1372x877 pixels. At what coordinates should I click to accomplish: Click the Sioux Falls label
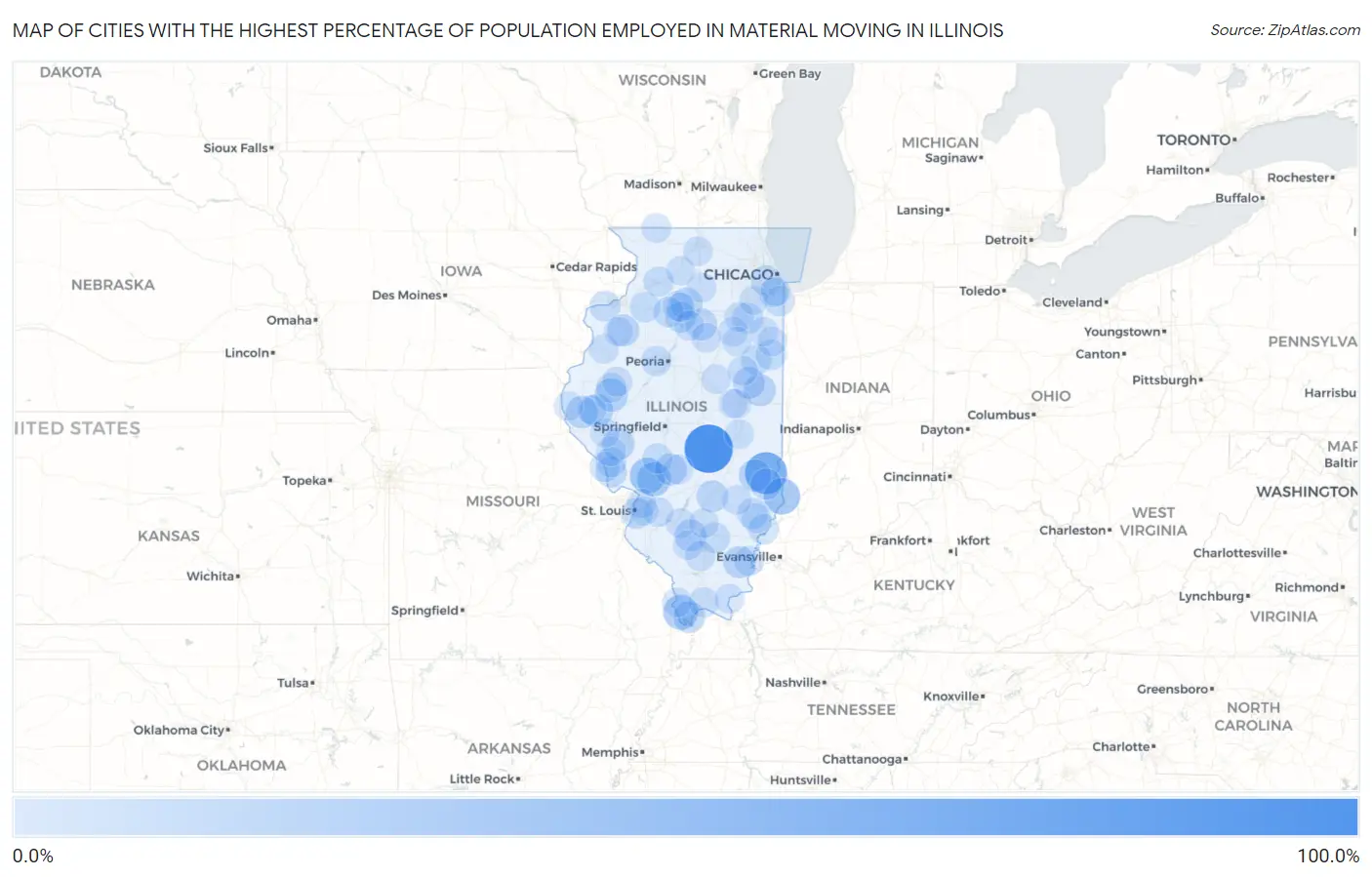point(236,147)
